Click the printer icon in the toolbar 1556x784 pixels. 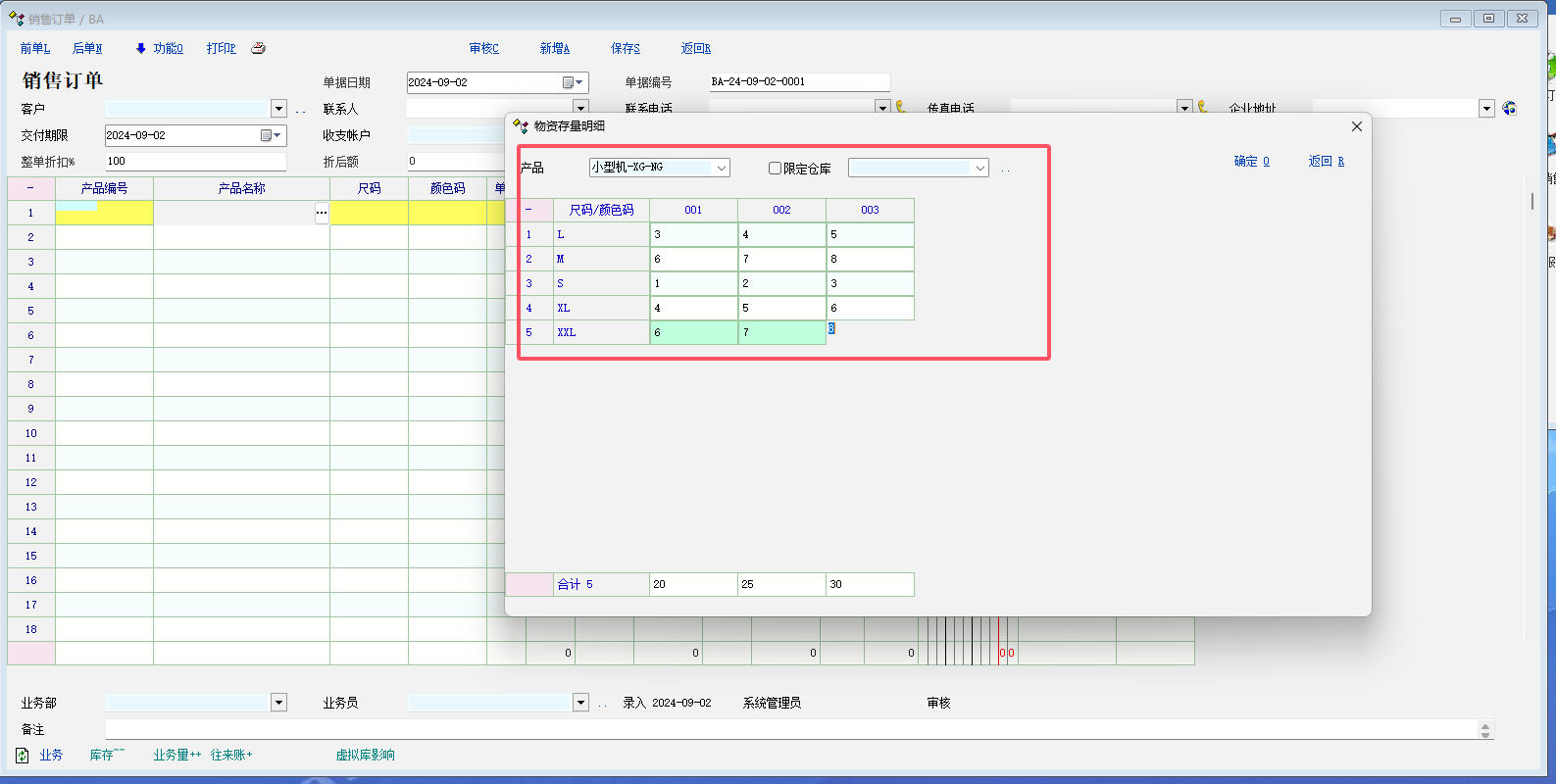[x=258, y=48]
